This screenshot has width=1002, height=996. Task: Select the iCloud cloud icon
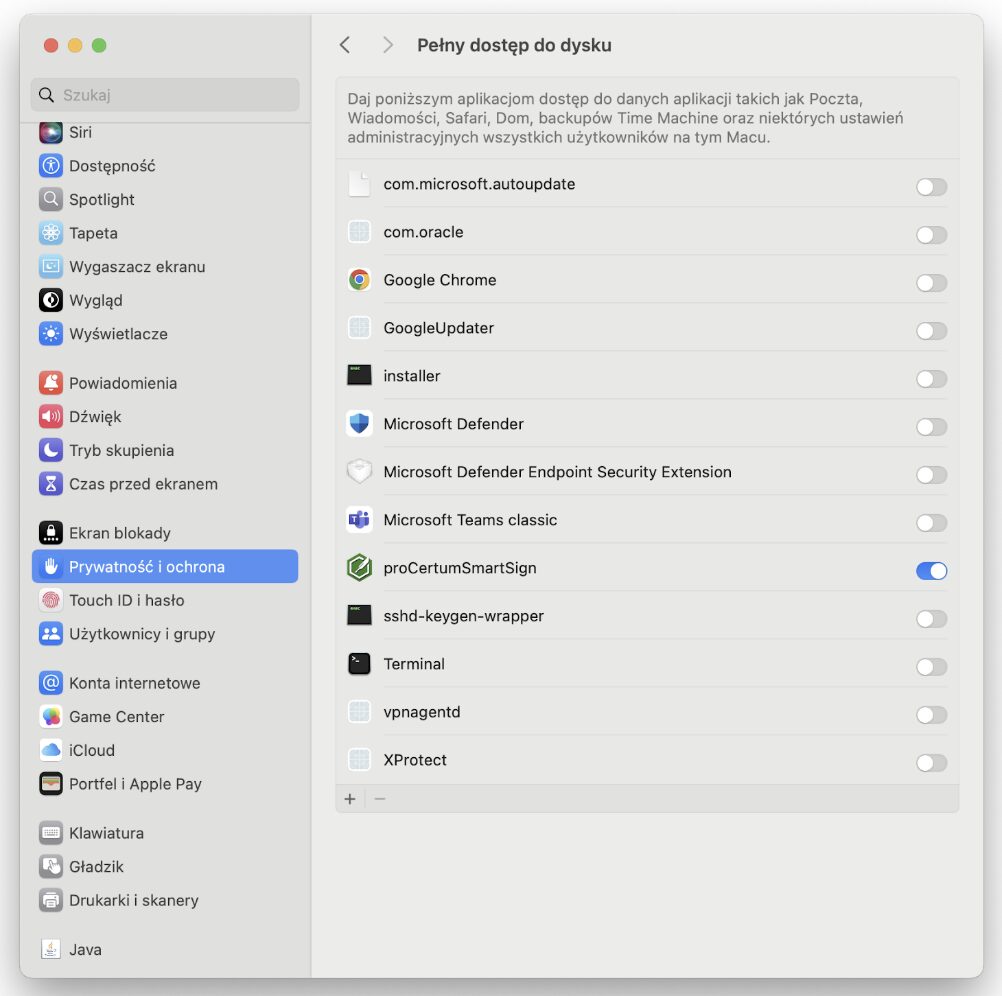pos(51,750)
